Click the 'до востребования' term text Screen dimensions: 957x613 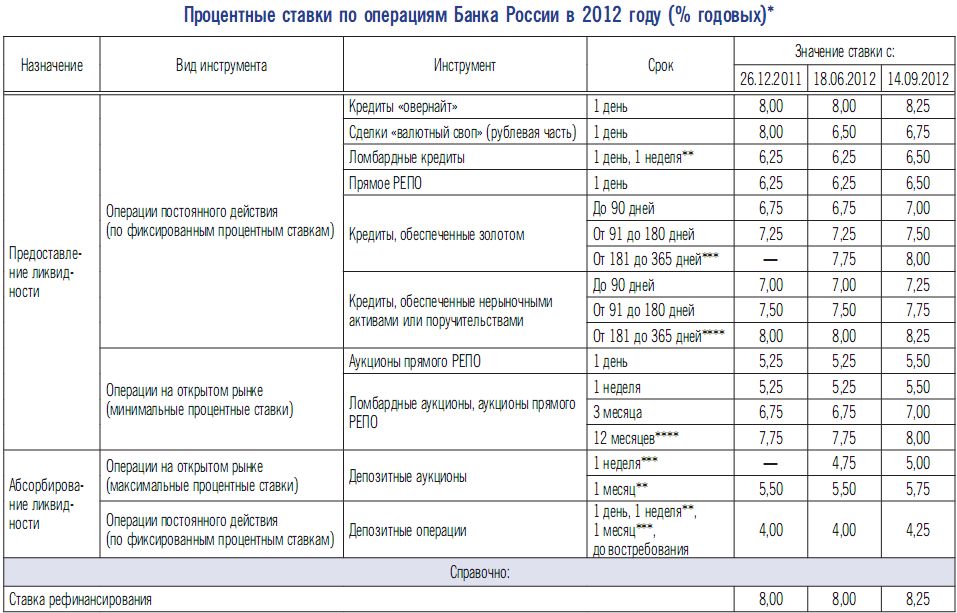point(641,550)
